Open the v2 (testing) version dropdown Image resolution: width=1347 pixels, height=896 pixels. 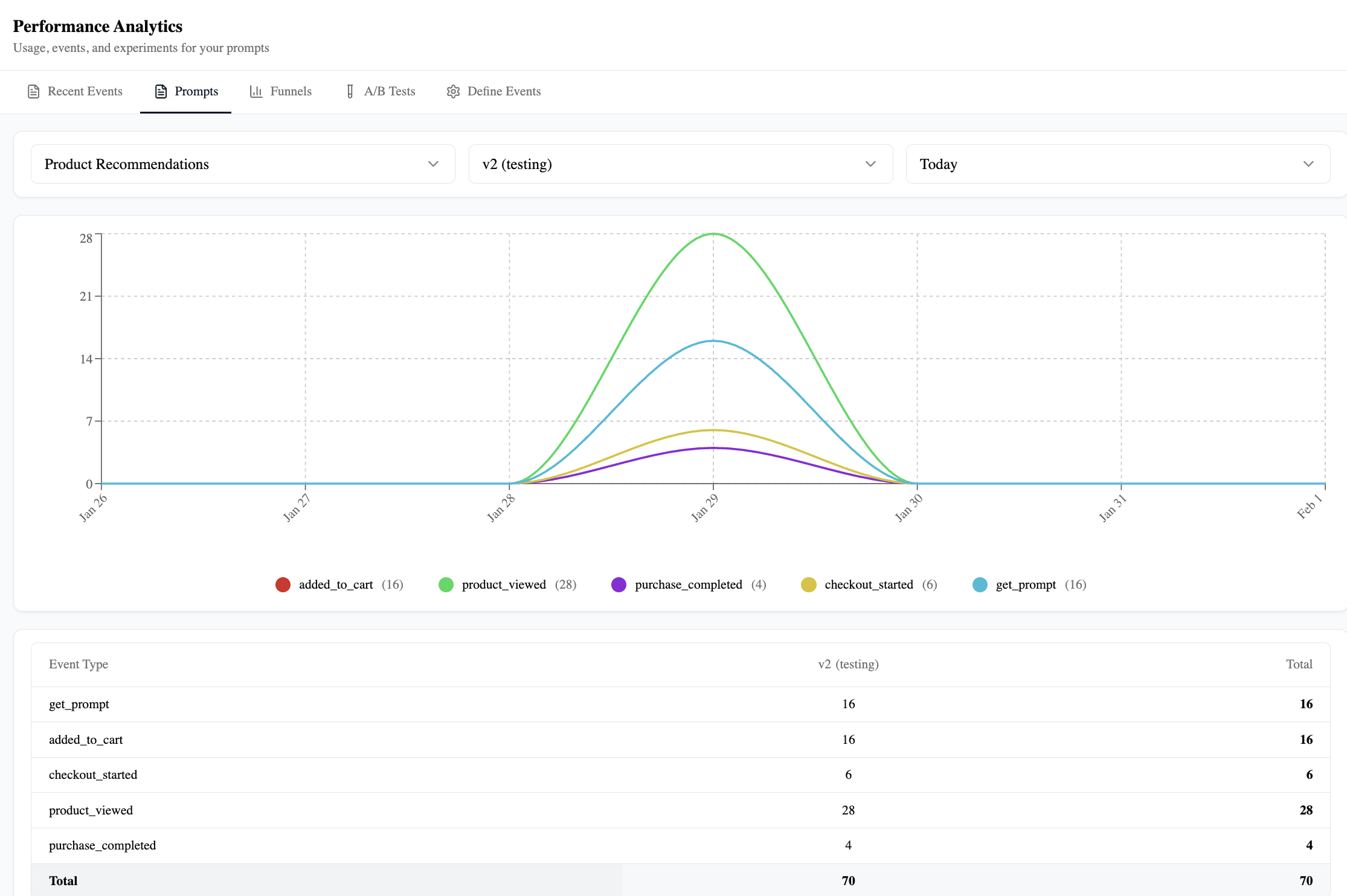[680, 164]
